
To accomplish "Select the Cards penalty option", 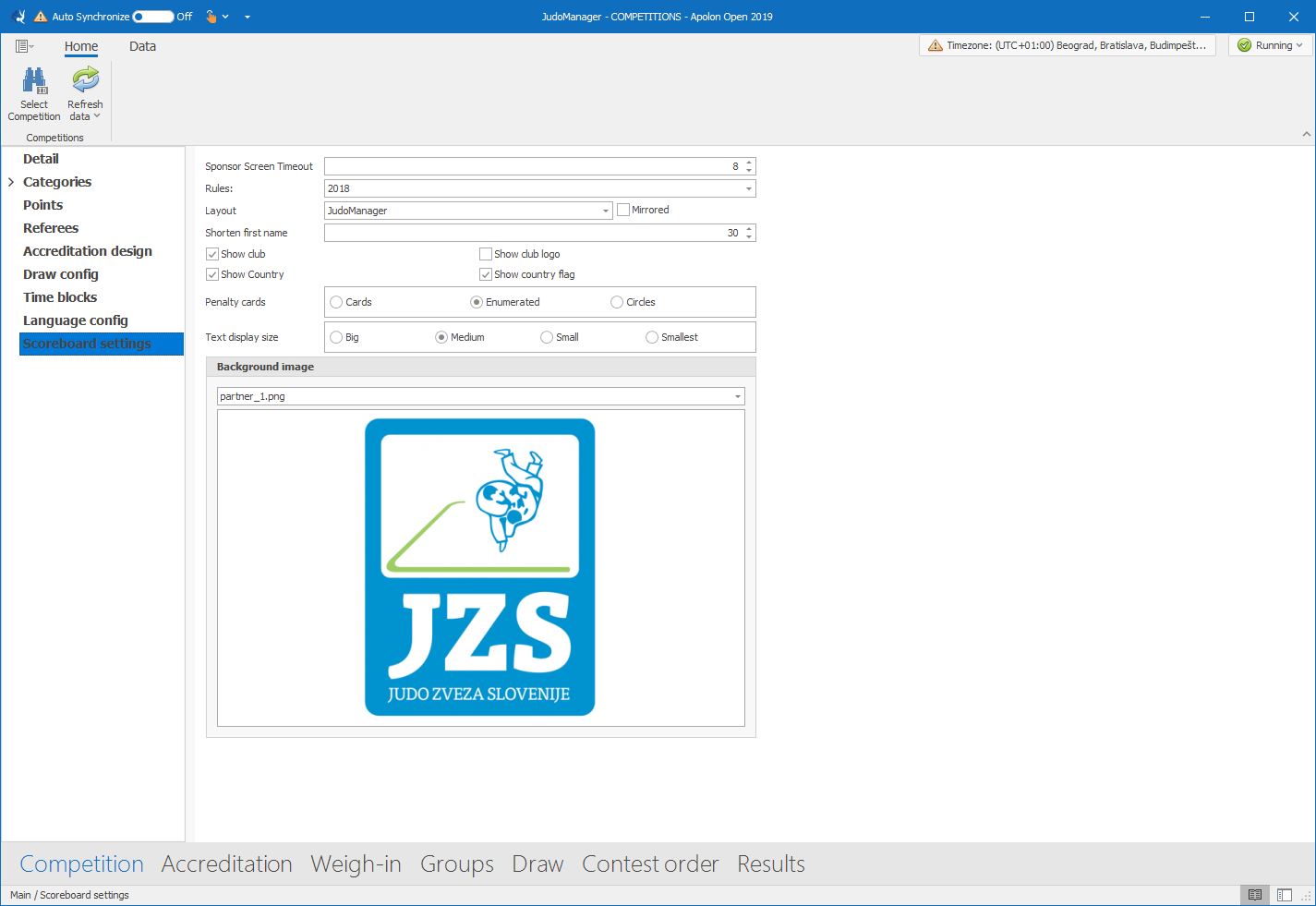I will click(x=336, y=302).
